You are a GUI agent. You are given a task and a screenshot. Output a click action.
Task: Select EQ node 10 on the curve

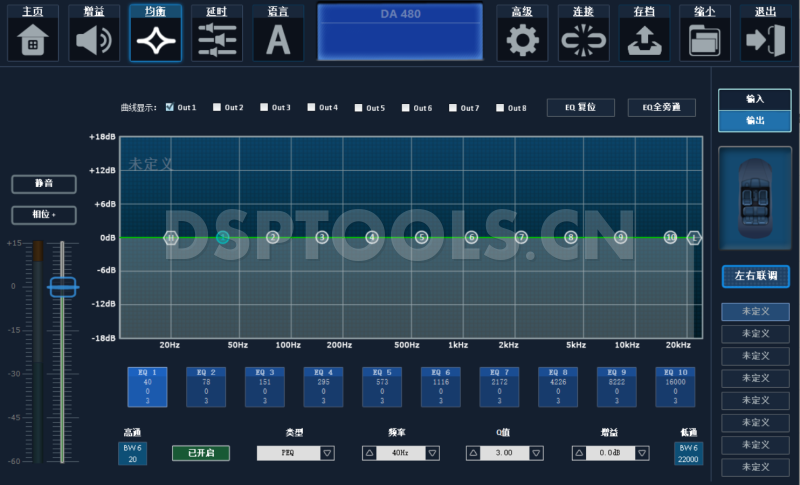point(670,237)
